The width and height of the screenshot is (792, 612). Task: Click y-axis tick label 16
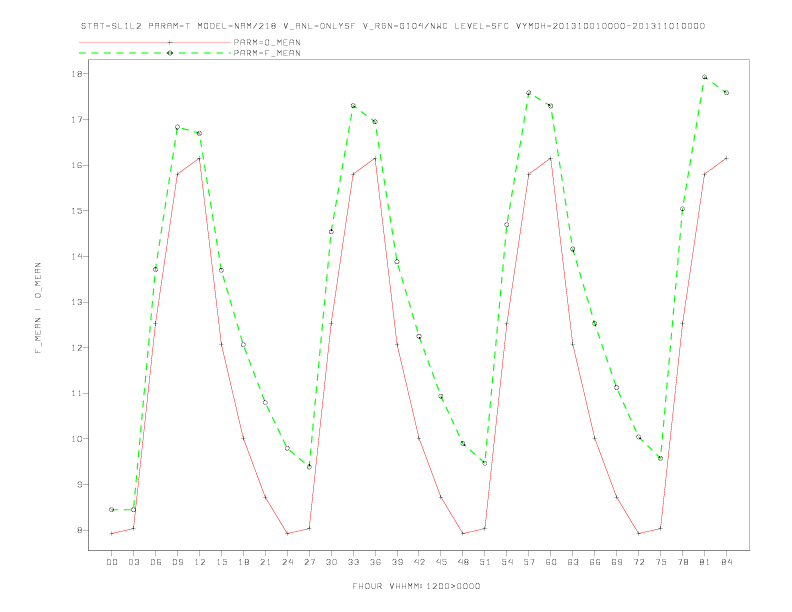pos(77,165)
